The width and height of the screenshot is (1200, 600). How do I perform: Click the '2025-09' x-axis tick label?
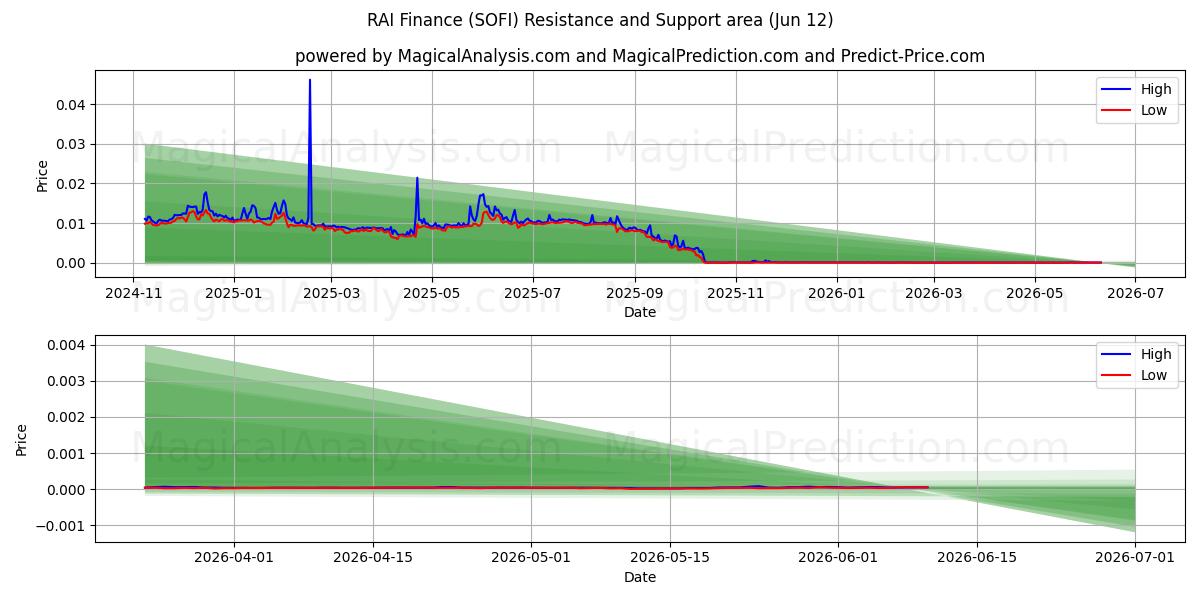tap(635, 293)
